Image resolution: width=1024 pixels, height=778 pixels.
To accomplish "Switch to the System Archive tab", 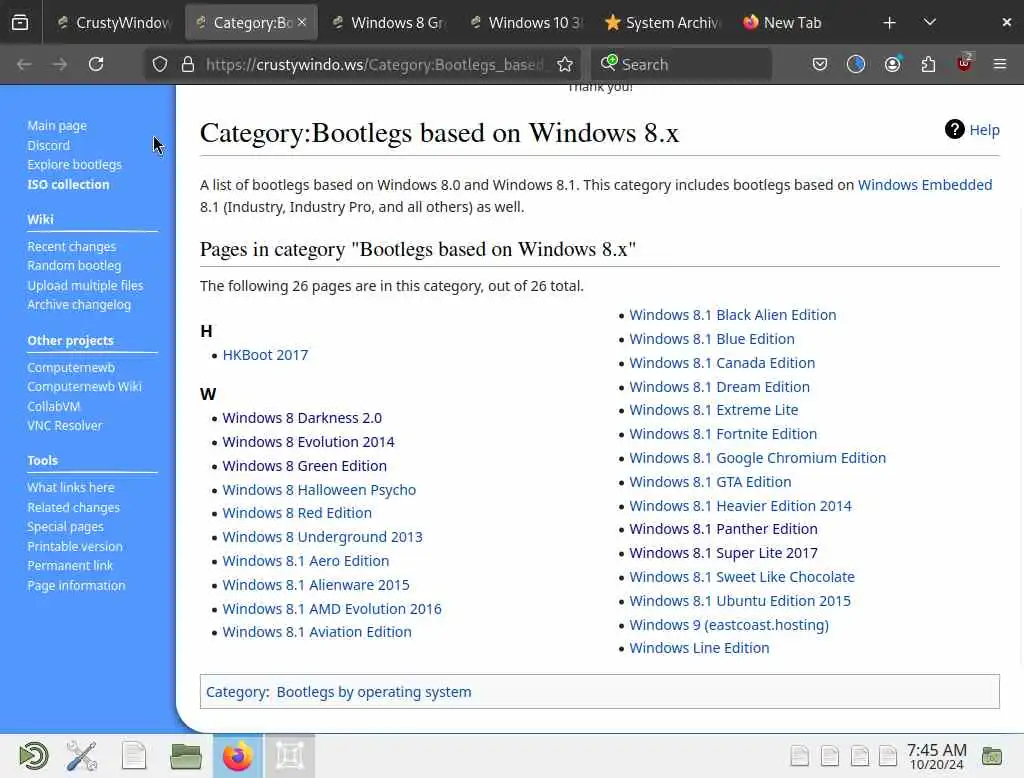I will (664, 23).
